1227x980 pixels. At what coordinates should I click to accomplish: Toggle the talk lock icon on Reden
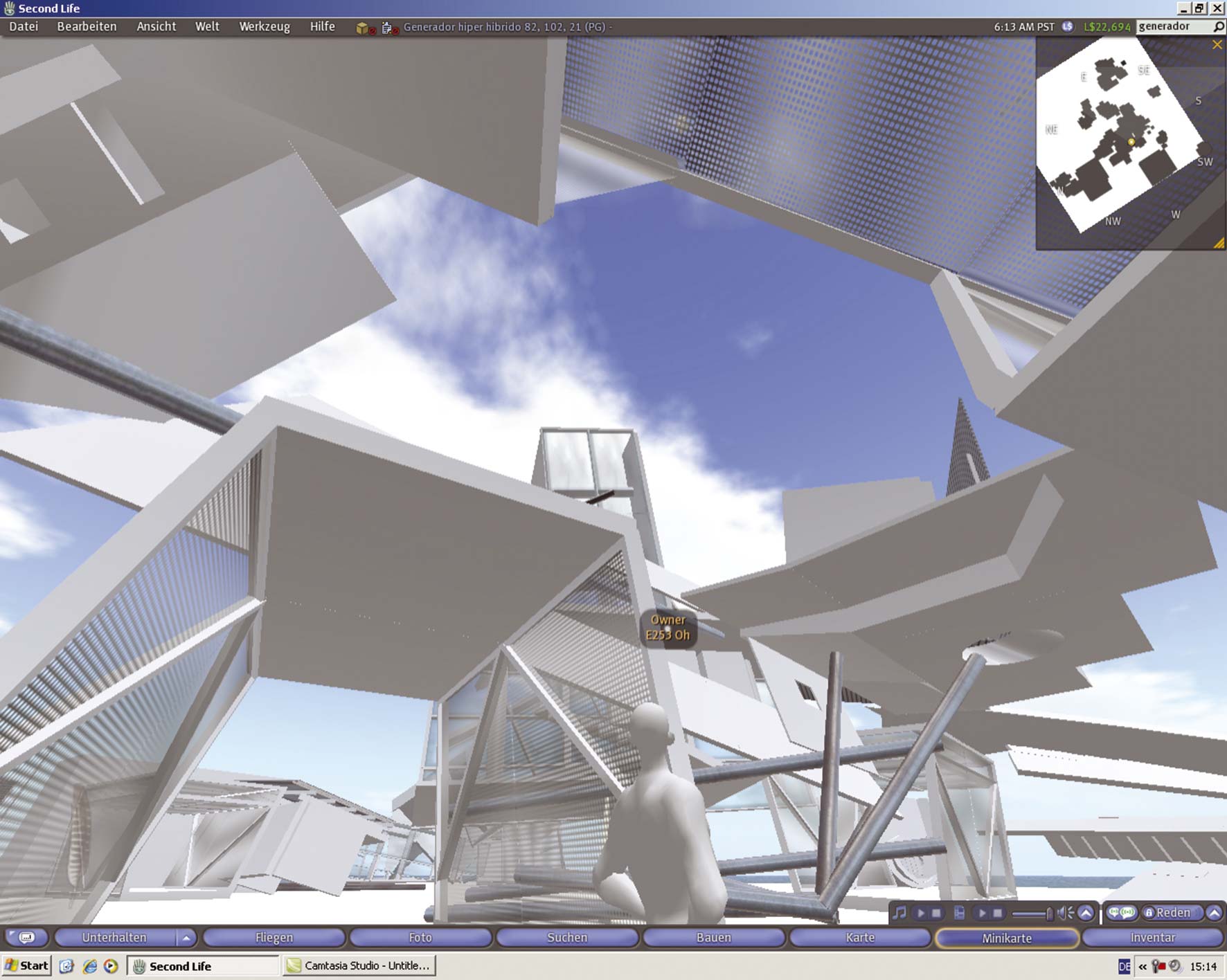point(1149,913)
